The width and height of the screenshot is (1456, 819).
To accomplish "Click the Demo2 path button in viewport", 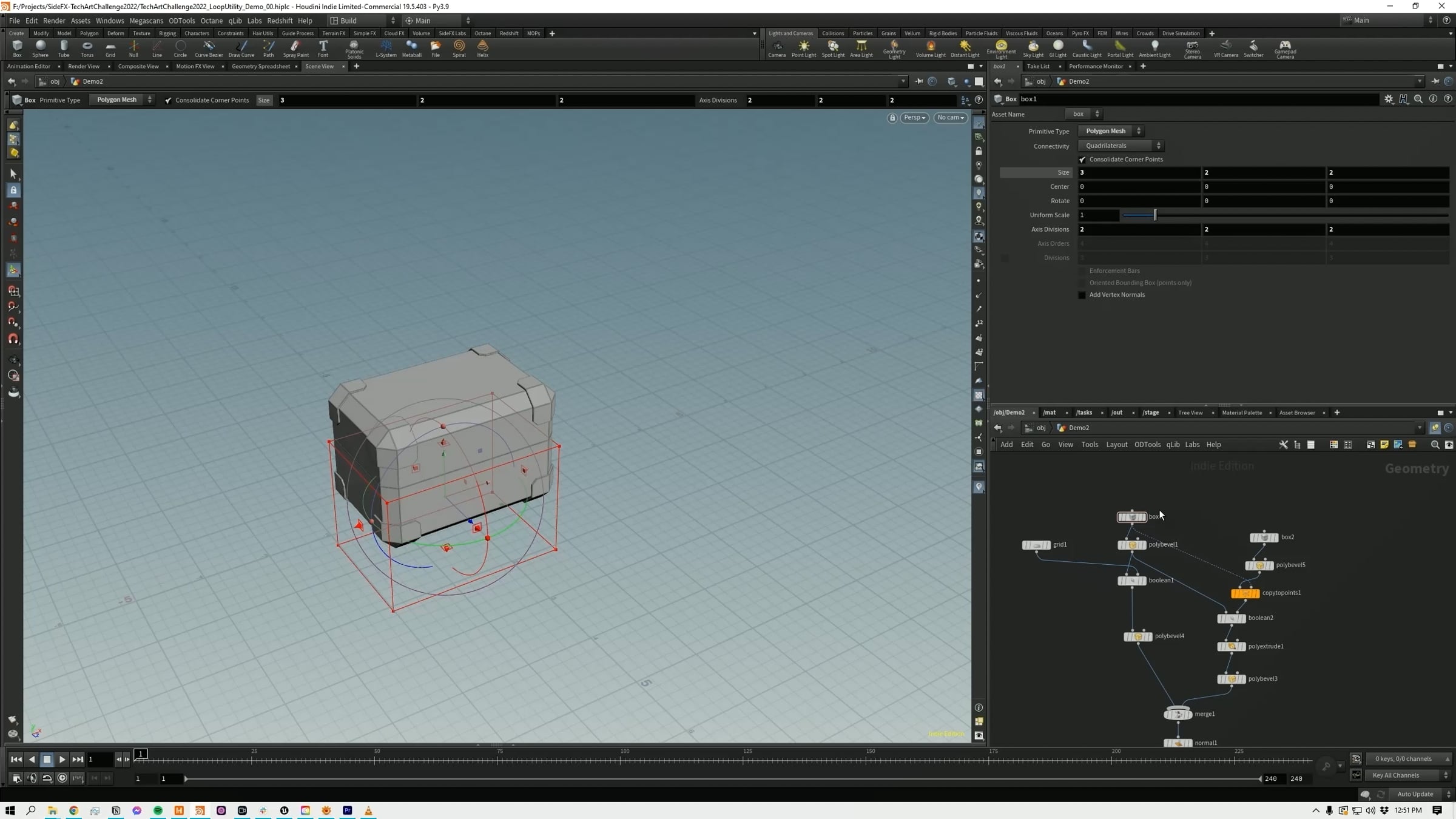I will [x=87, y=81].
